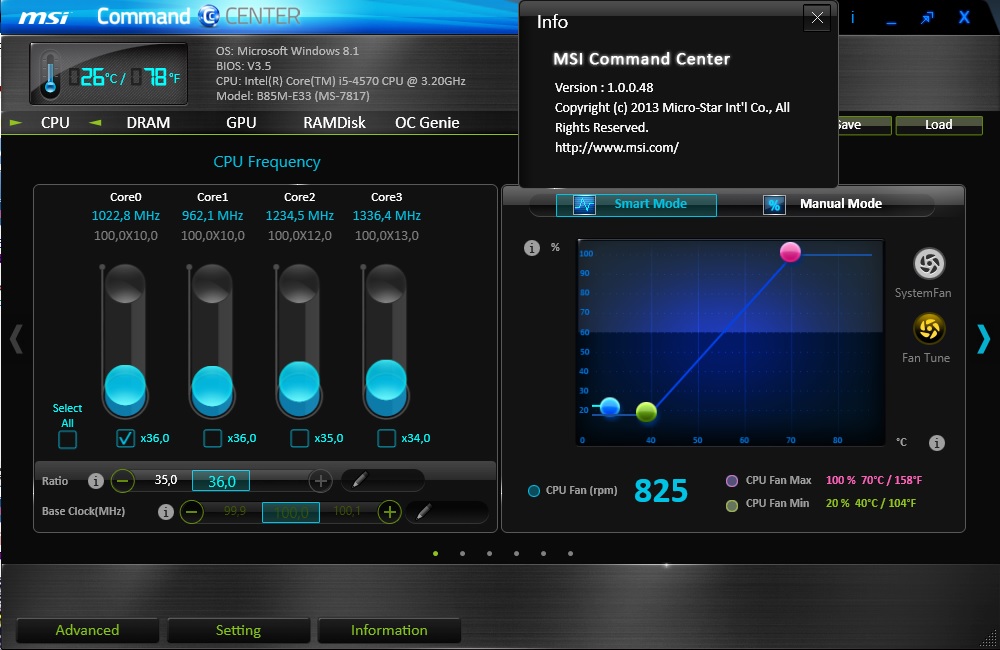Click the Core2 frequency slider knob
1000x650 pixels.
click(299, 382)
